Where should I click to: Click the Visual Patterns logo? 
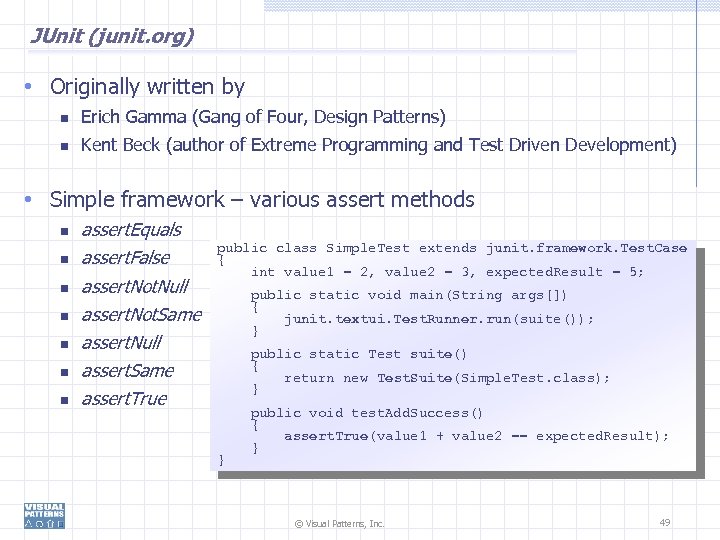click(45, 516)
